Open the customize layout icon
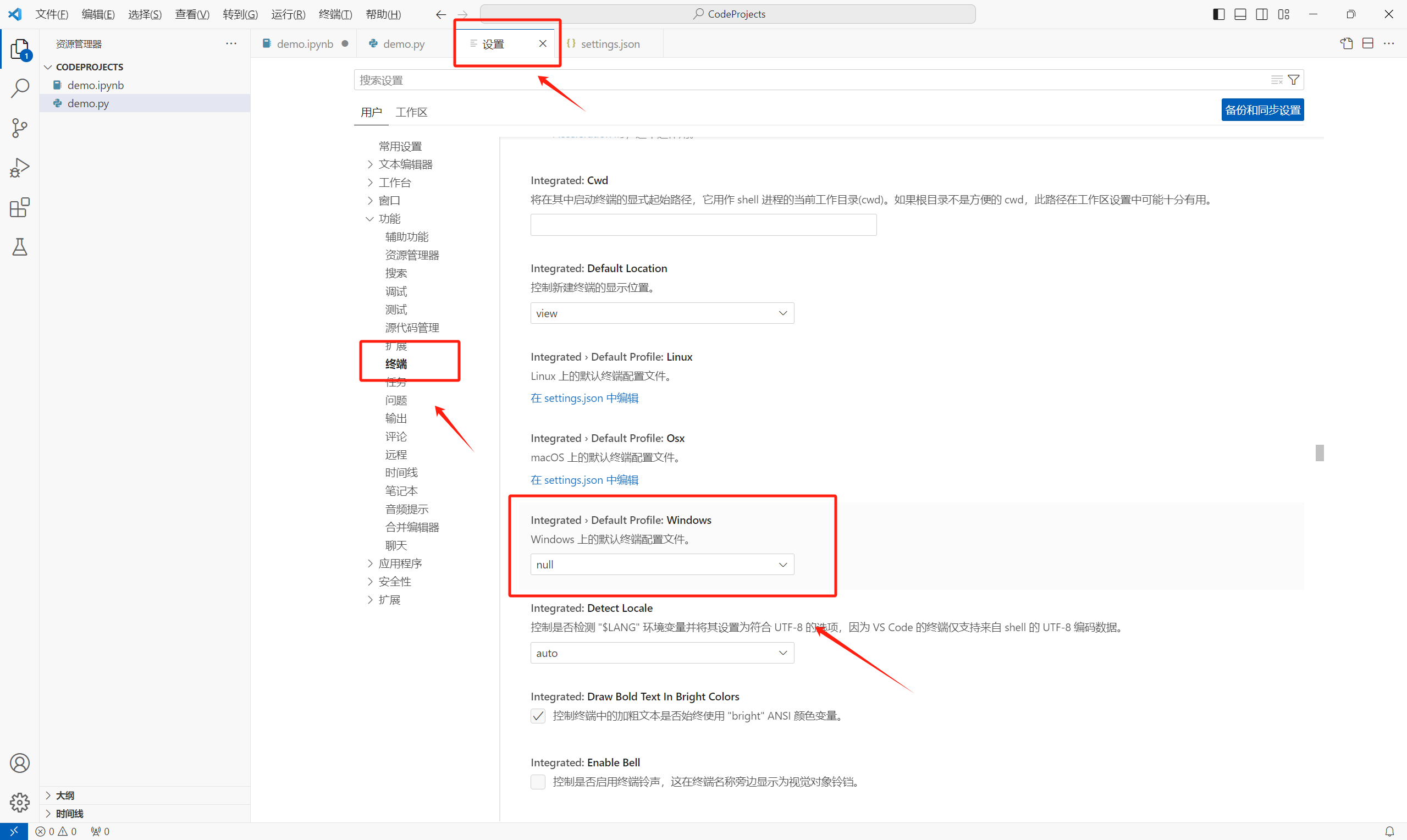This screenshot has height=840, width=1407. point(1283,14)
